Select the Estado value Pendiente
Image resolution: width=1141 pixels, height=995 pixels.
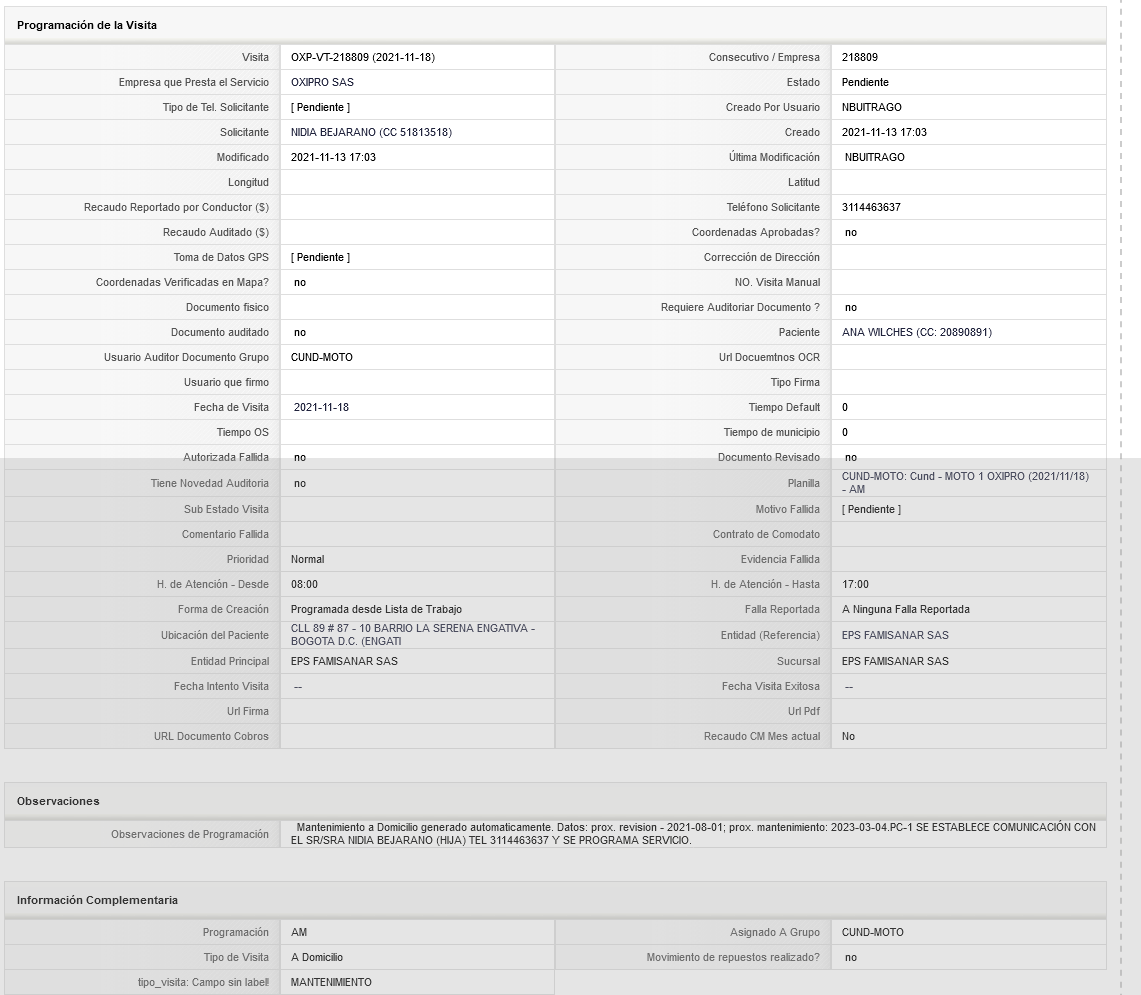click(x=865, y=82)
